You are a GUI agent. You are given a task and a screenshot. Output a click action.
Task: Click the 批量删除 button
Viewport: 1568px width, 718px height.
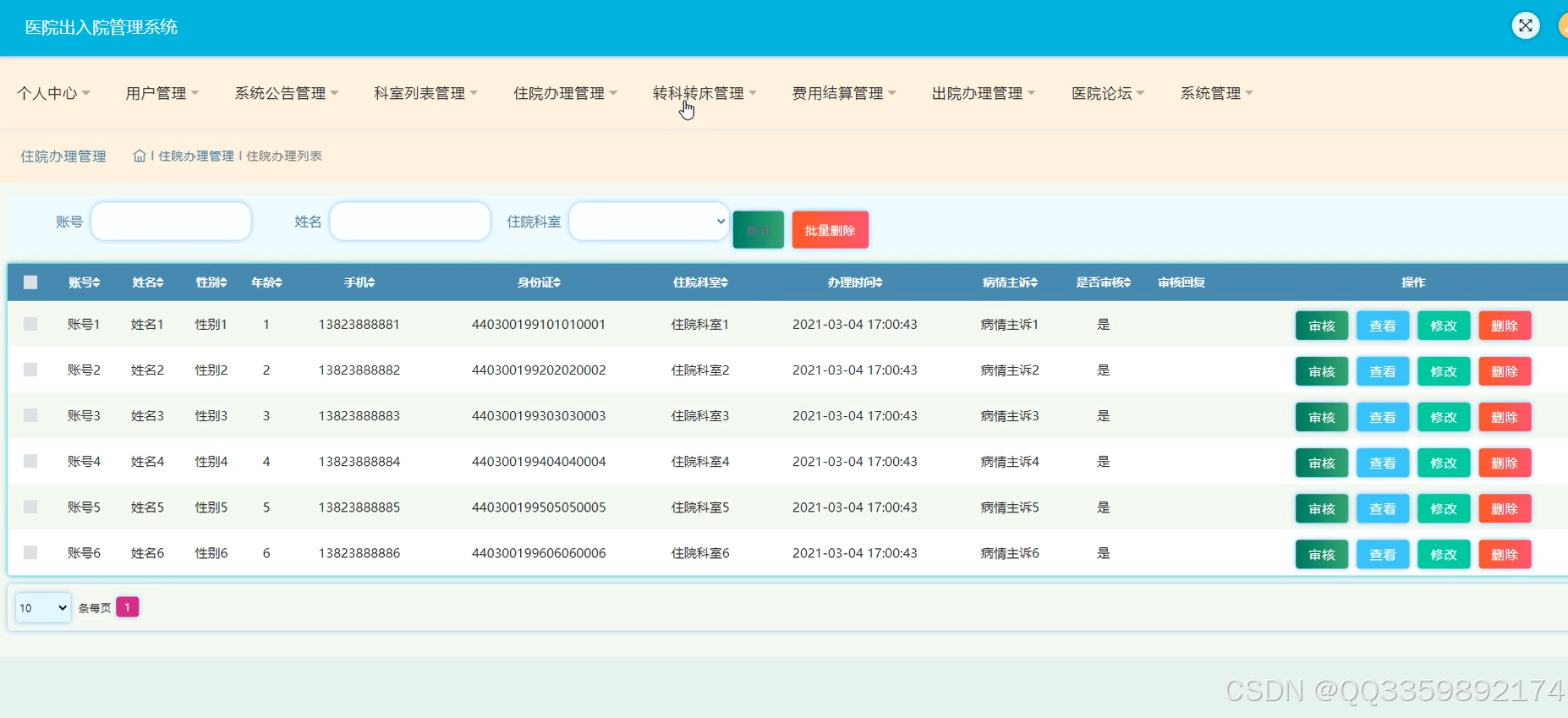(x=830, y=230)
